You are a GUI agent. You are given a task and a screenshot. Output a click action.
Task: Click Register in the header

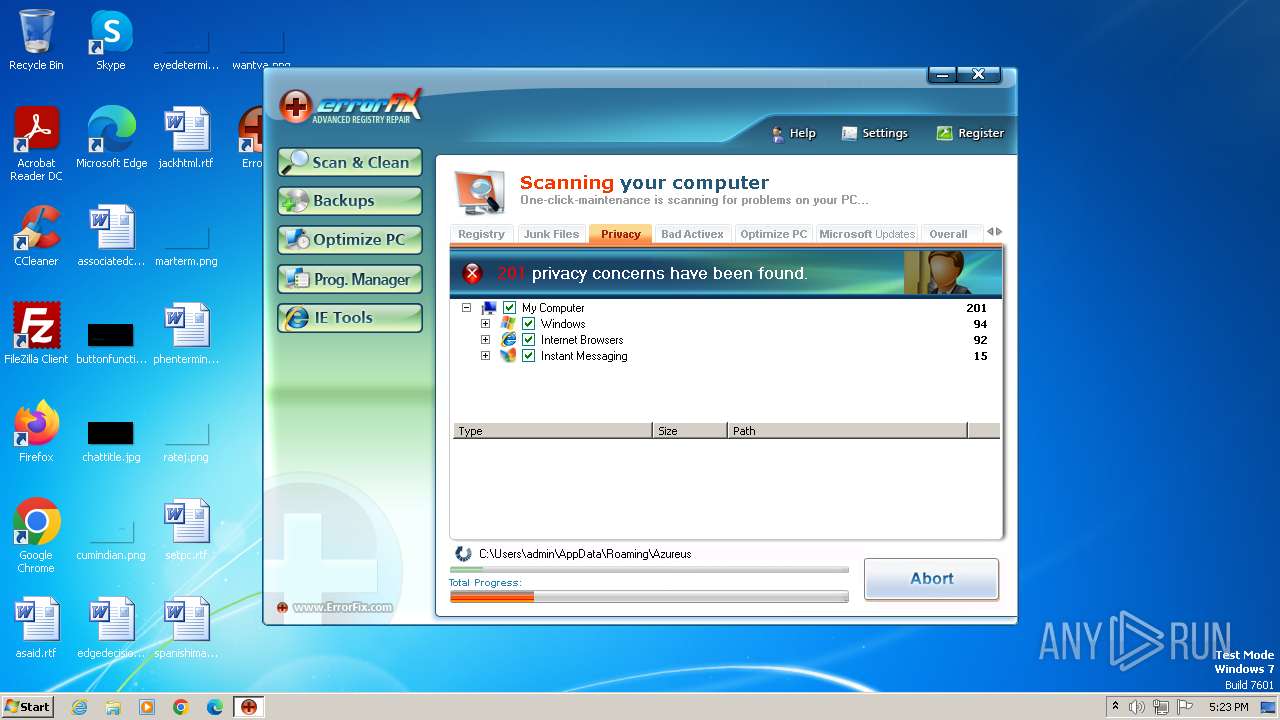click(970, 133)
